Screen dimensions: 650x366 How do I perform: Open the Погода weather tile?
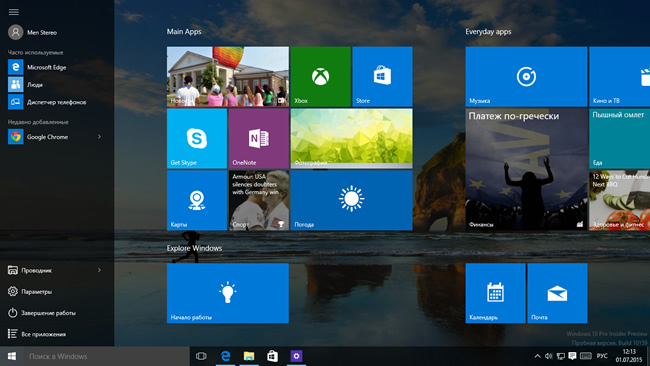click(352, 201)
